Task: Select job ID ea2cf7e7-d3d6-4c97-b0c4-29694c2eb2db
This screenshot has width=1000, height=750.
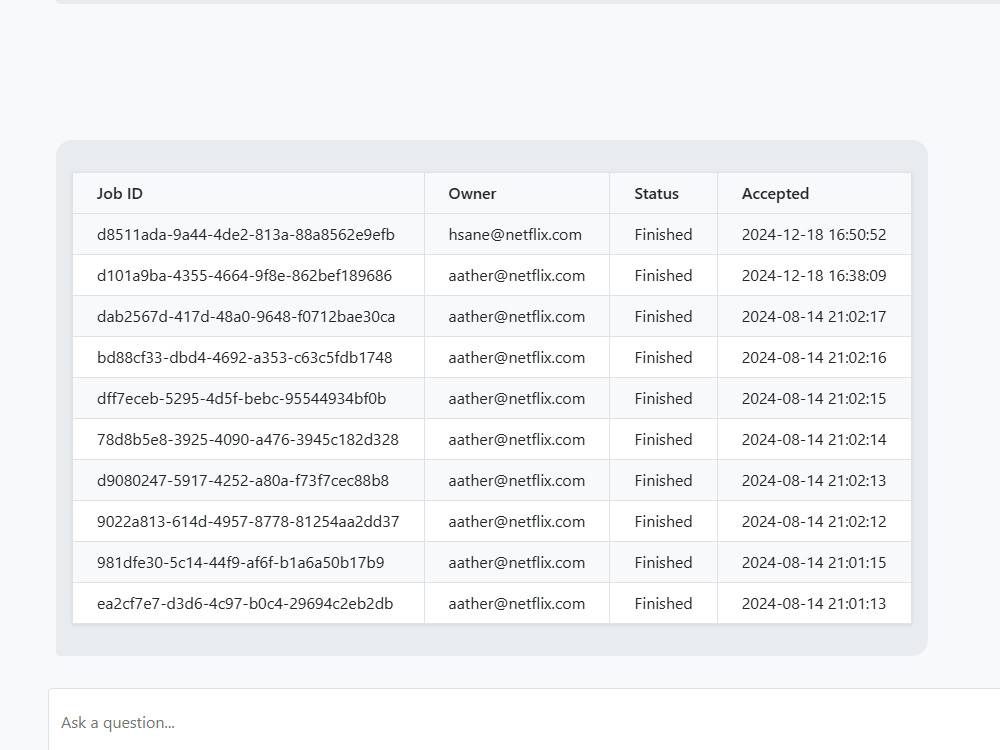Action: pos(245,603)
